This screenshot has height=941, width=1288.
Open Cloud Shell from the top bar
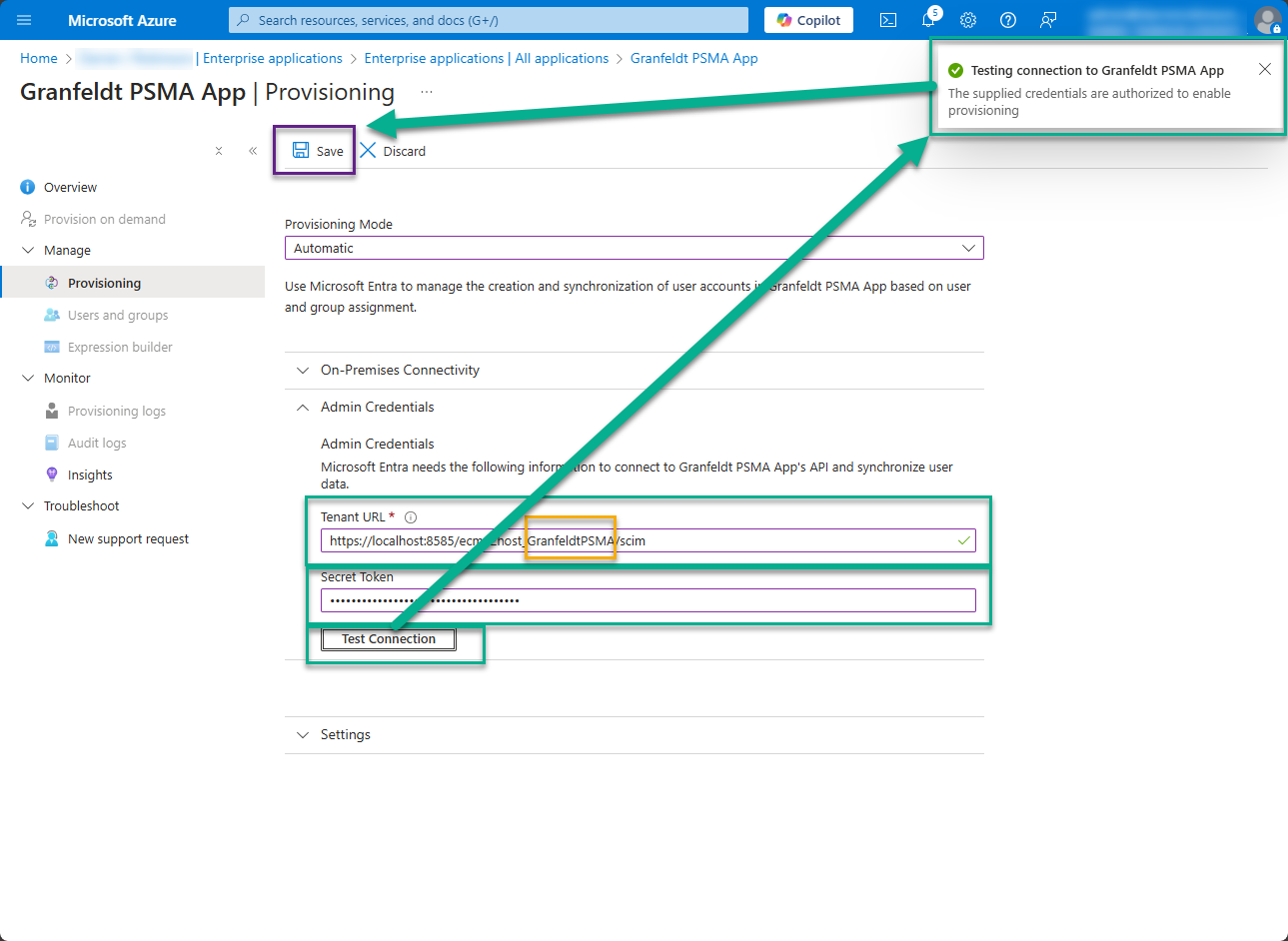[x=888, y=20]
